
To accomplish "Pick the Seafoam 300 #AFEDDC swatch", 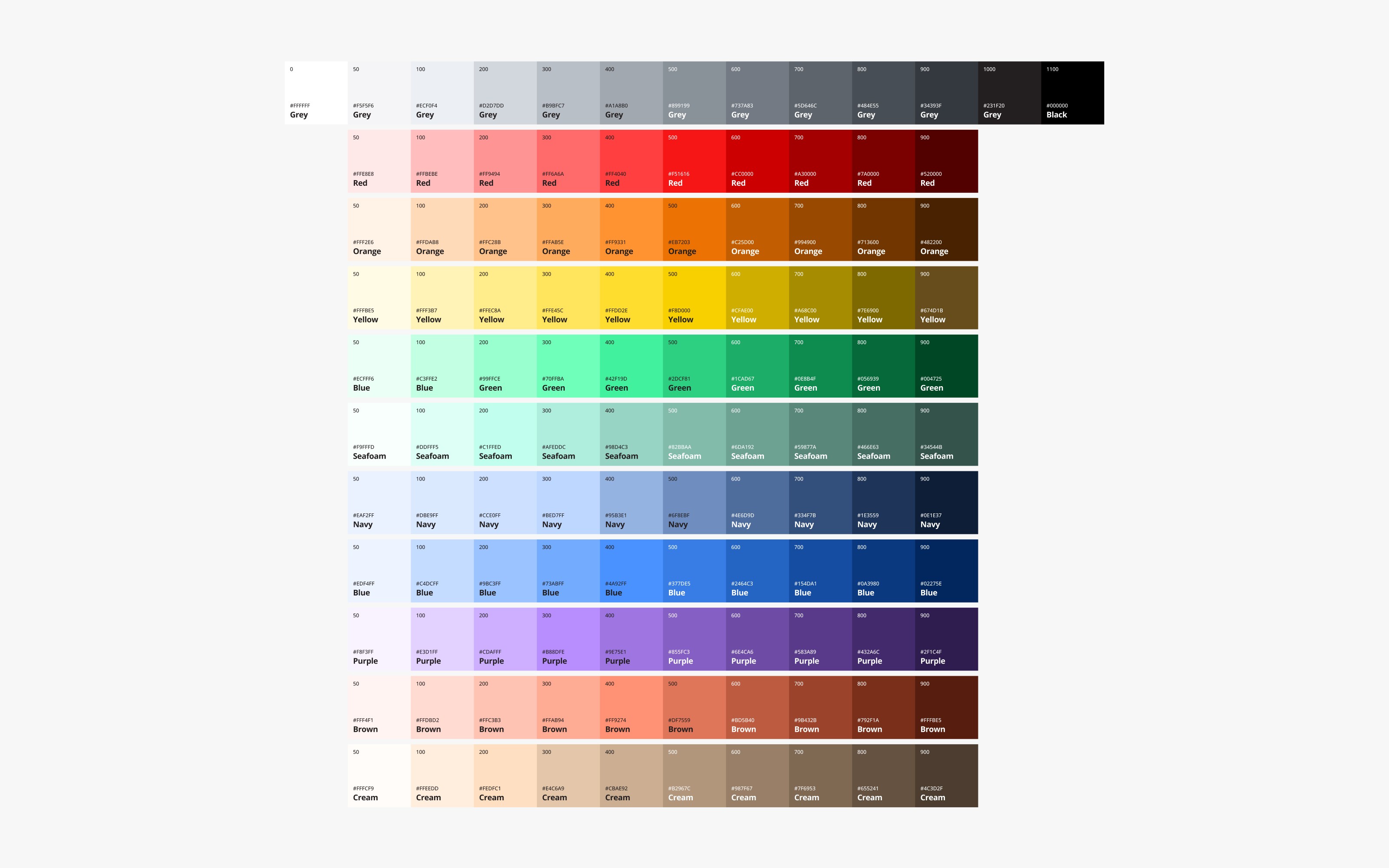I will point(568,434).
